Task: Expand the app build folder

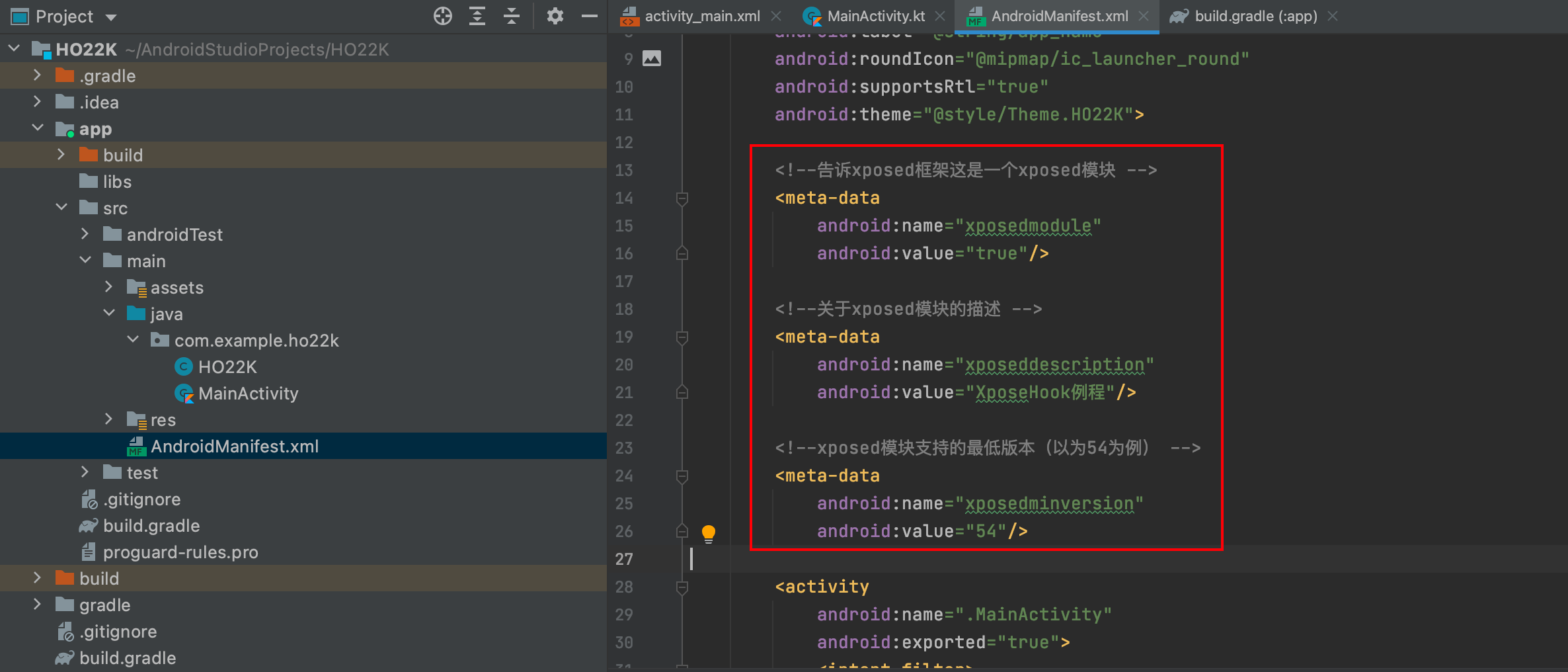Action: coord(61,155)
